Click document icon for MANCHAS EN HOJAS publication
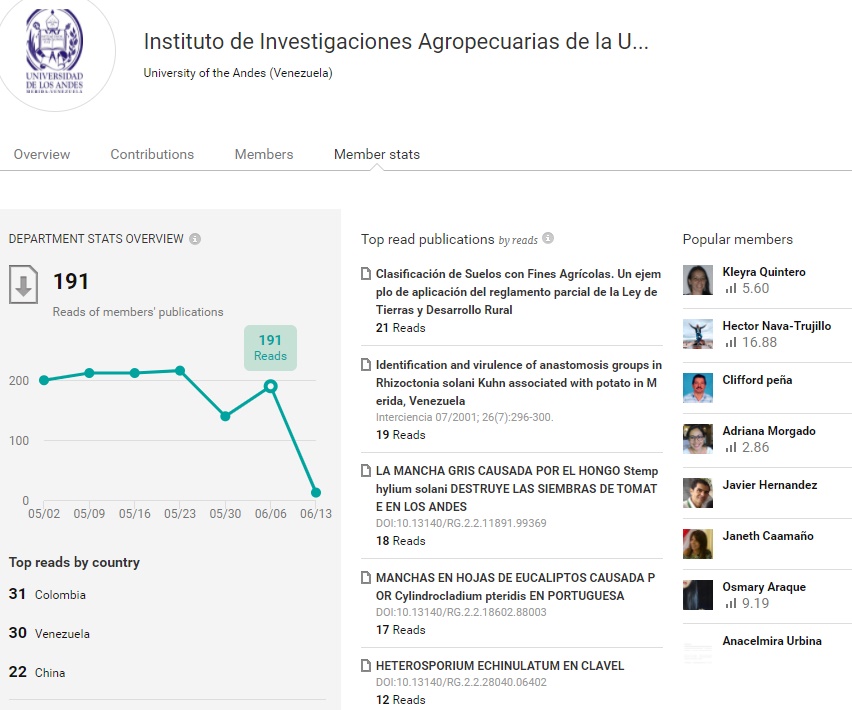This screenshot has width=852, height=710. pyautogui.click(x=366, y=577)
